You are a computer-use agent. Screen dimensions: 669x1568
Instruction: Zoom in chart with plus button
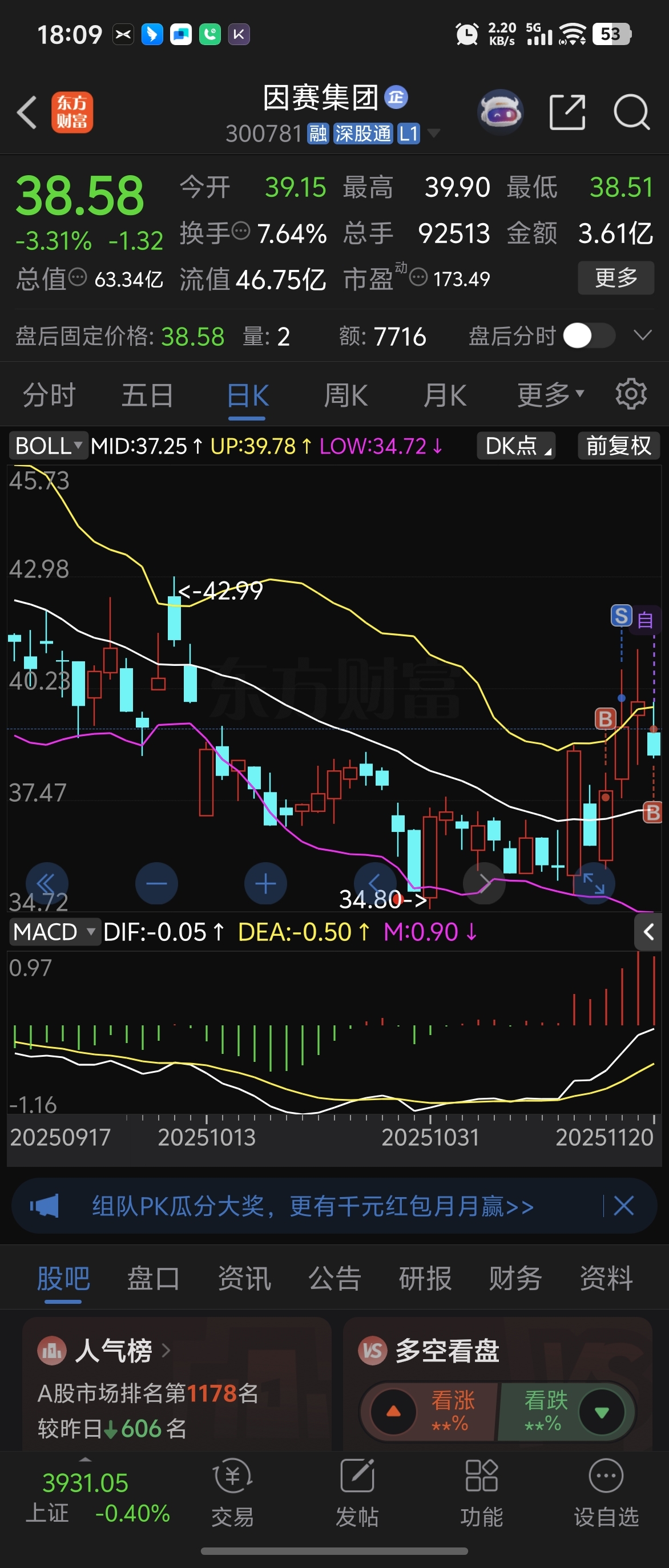point(265,883)
